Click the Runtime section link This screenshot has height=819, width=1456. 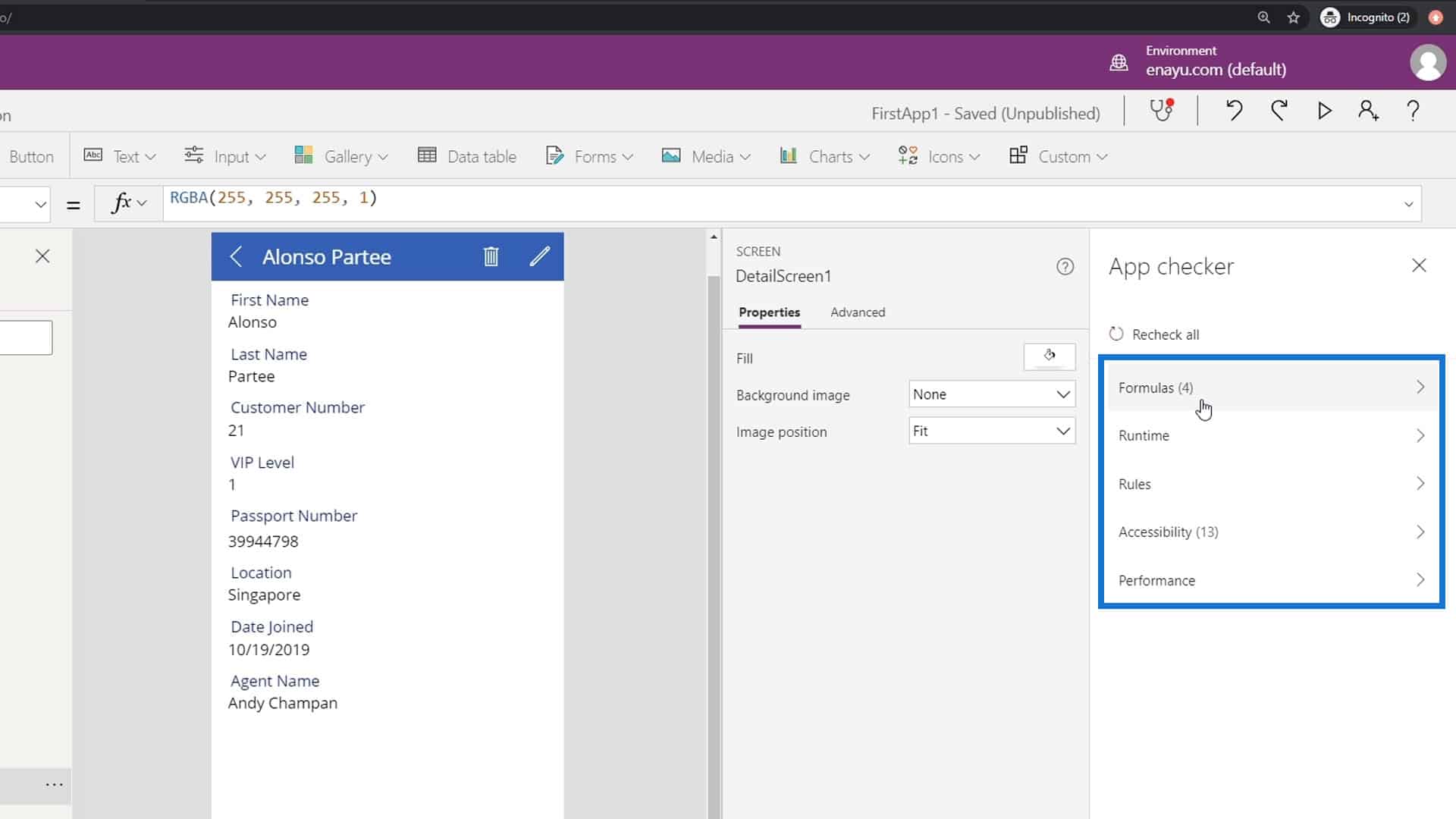[1272, 435]
